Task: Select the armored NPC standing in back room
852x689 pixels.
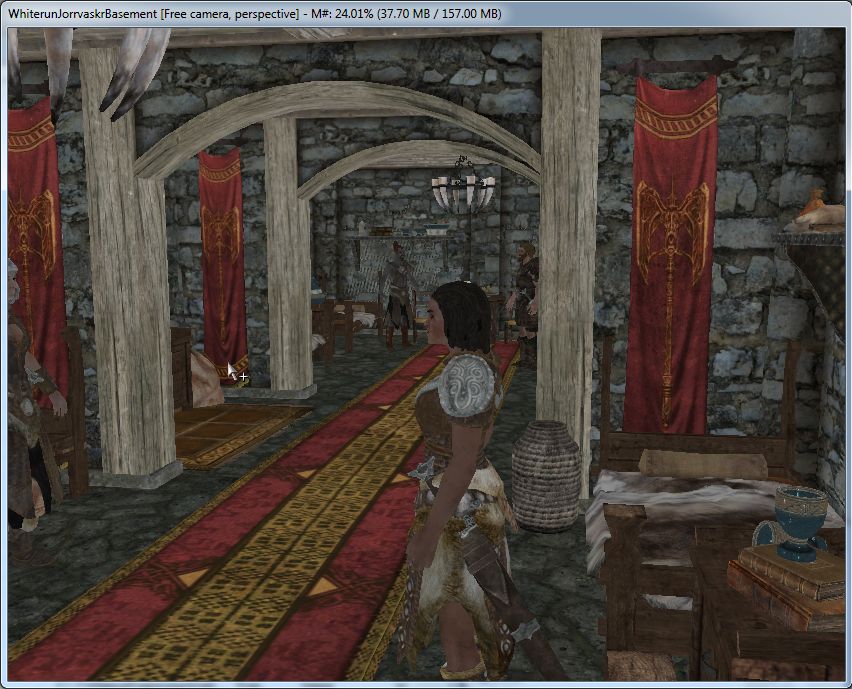Action: [x=398, y=295]
